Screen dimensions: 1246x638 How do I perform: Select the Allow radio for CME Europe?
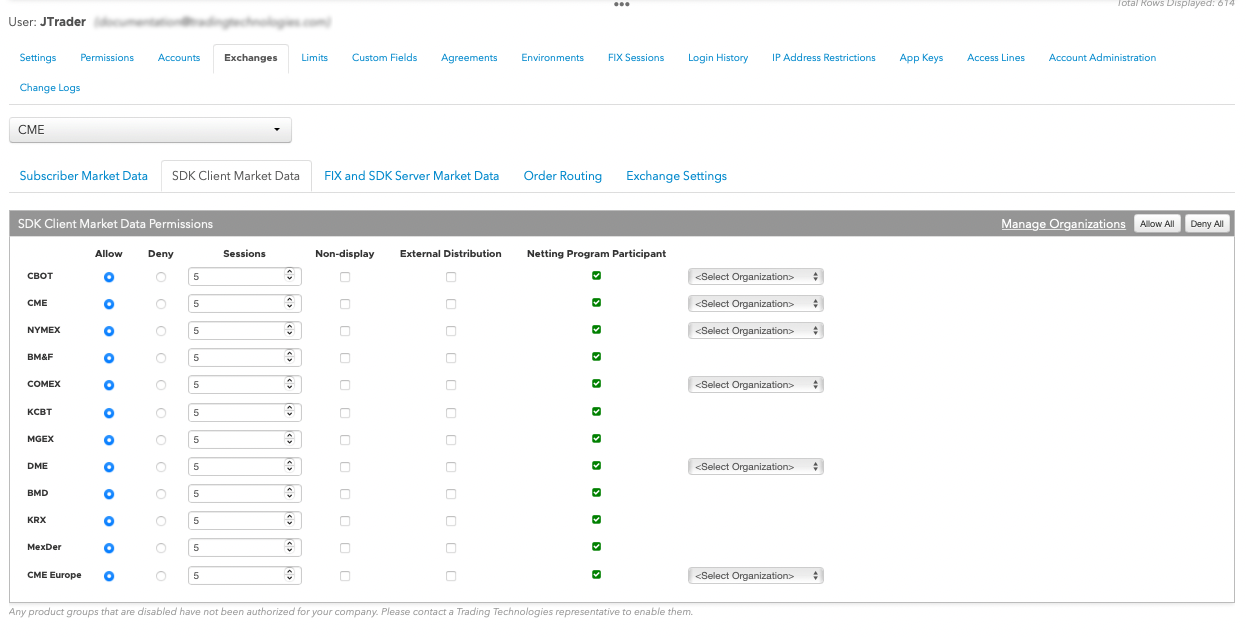tap(109, 576)
